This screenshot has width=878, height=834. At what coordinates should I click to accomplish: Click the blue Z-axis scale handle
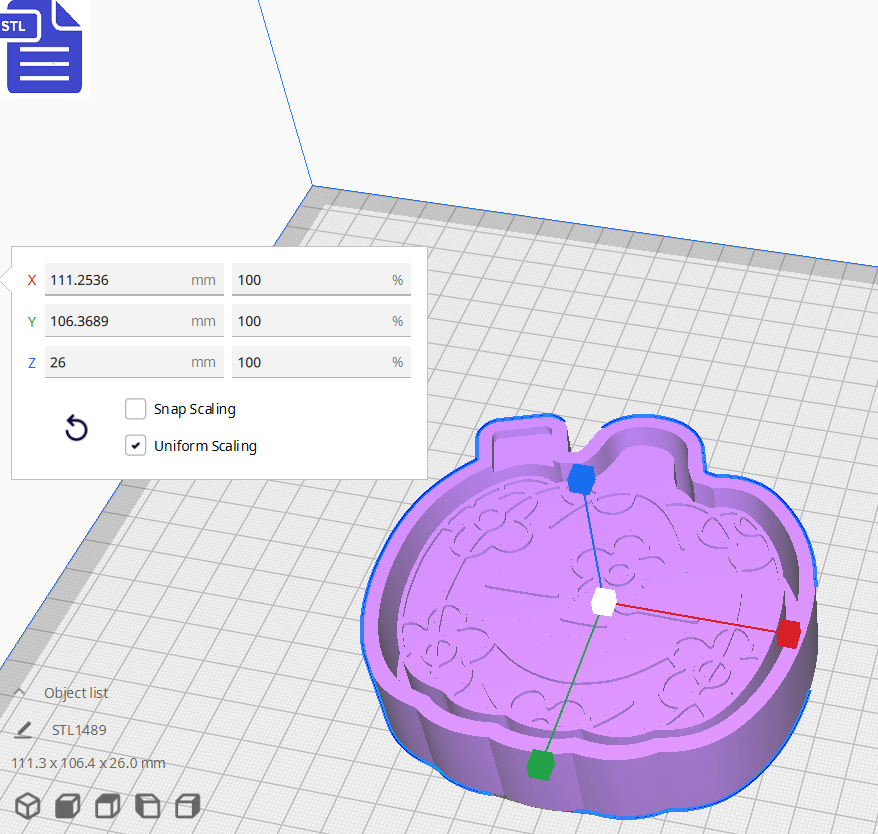point(581,480)
